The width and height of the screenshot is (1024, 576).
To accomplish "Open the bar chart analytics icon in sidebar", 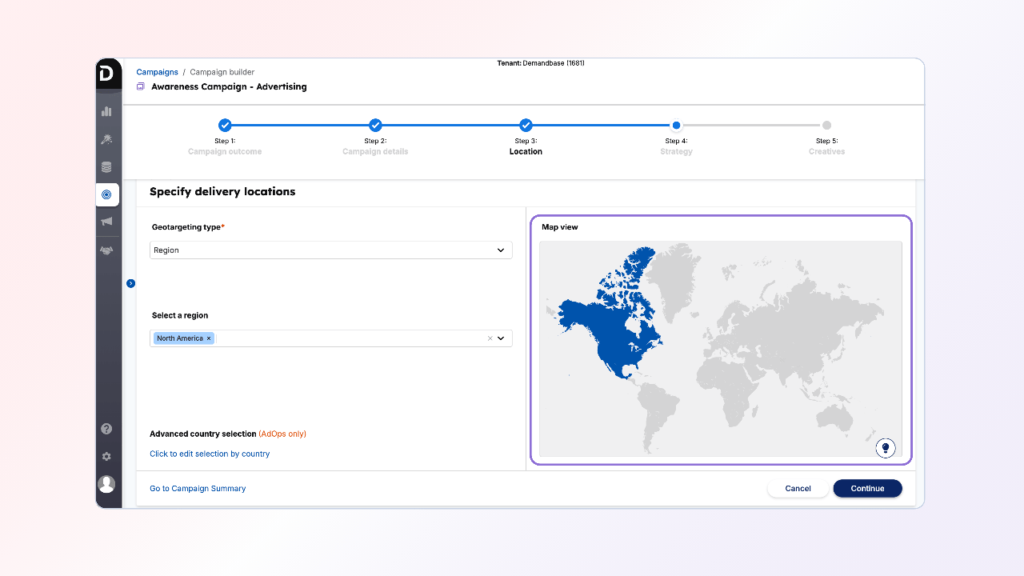I will pos(107,111).
